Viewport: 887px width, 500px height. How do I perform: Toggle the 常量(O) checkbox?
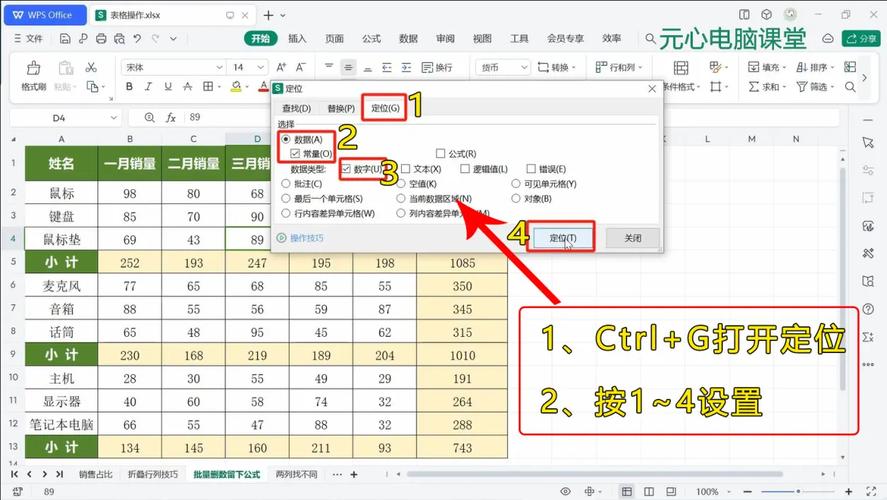coord(295,153)
